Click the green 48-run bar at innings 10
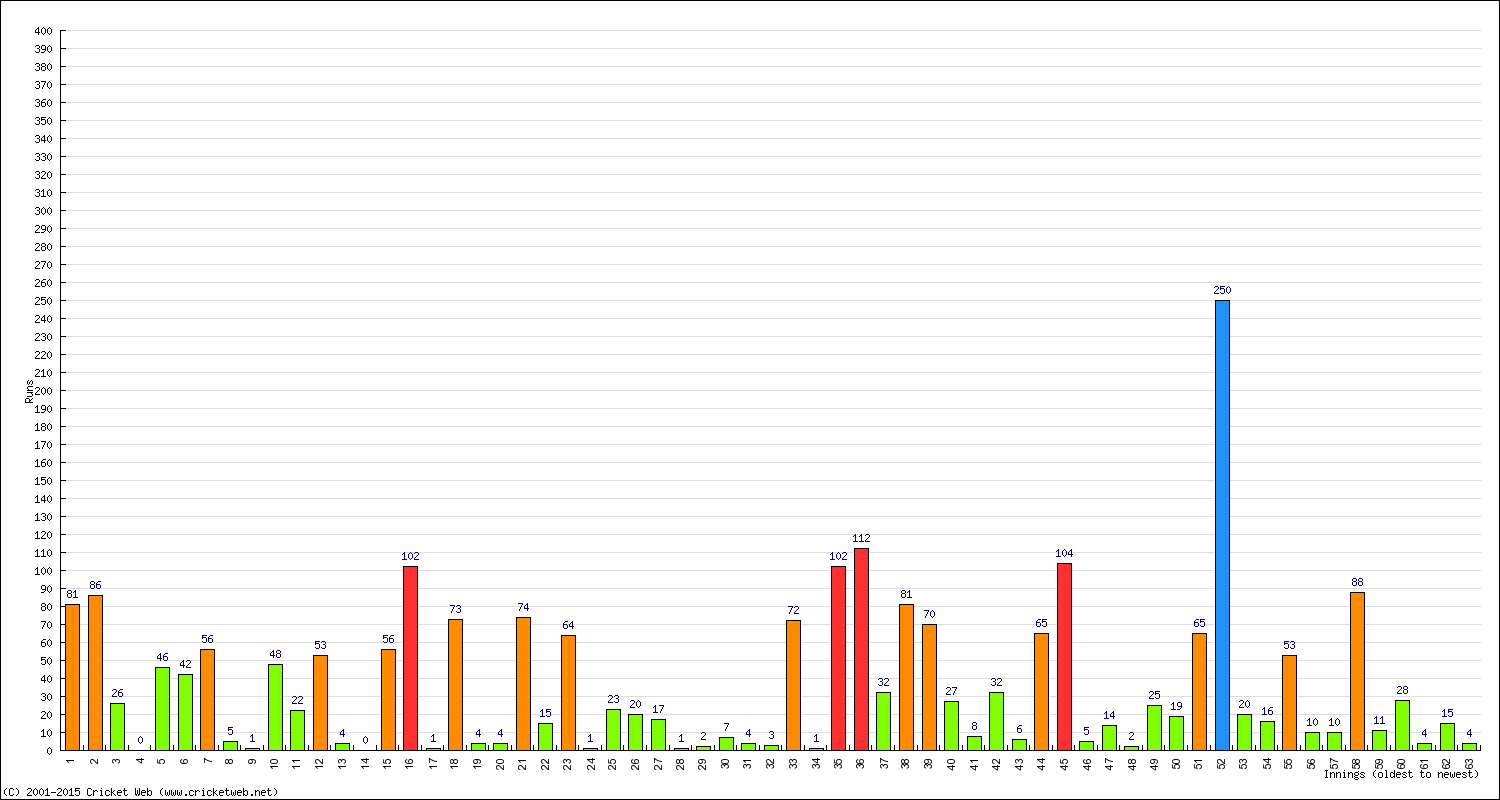 (275, 707)
